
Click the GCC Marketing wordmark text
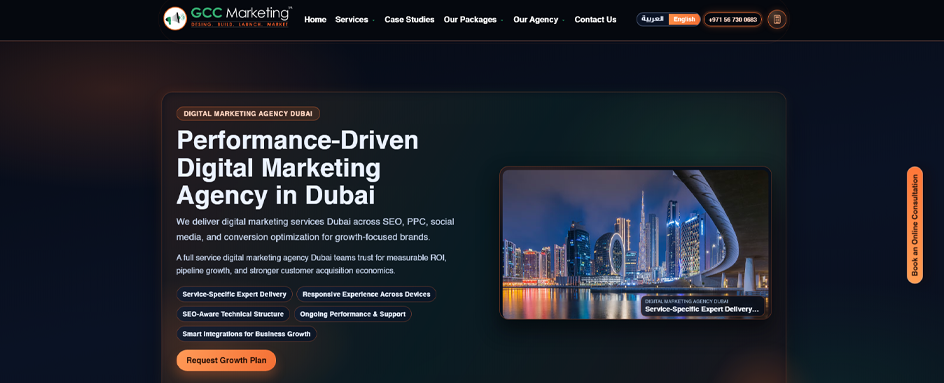tap(241, 13)
